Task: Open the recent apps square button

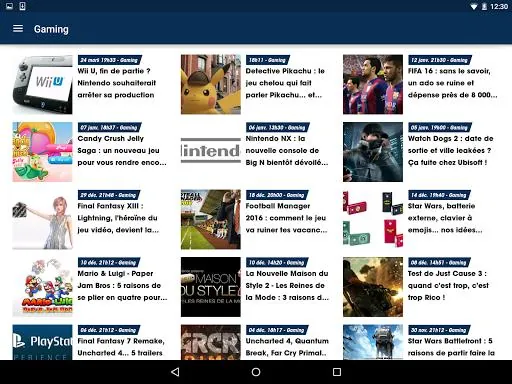Action: [337, 372]
